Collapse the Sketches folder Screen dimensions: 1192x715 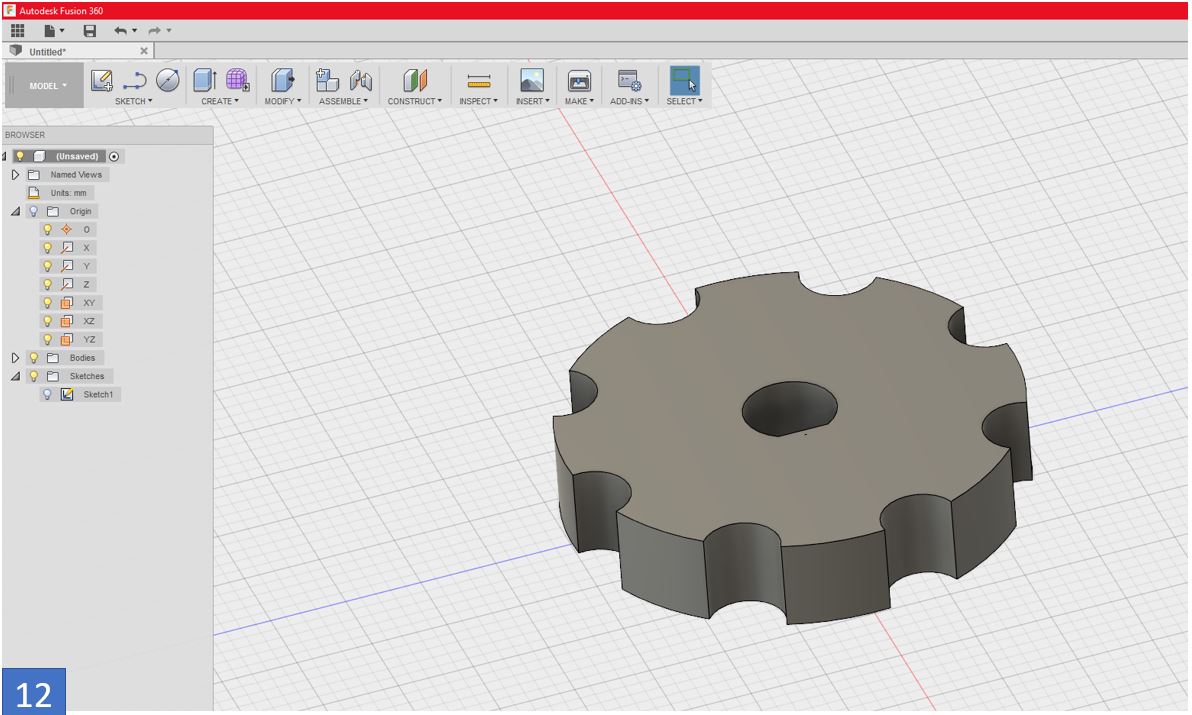pyautogui.click(x=15, y=376)
